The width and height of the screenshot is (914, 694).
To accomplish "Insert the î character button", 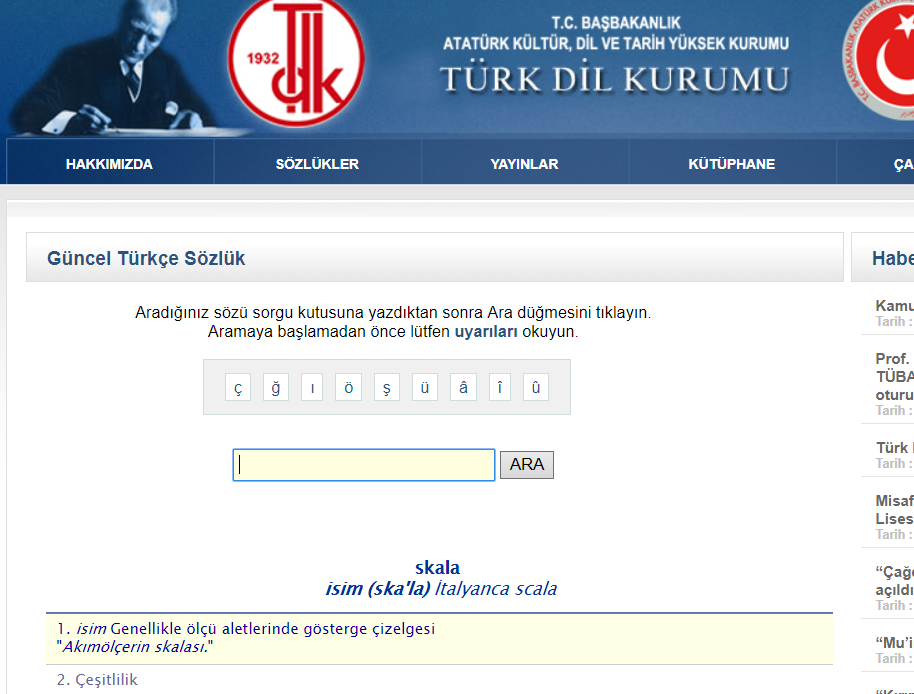I will [x=500, y=387].
